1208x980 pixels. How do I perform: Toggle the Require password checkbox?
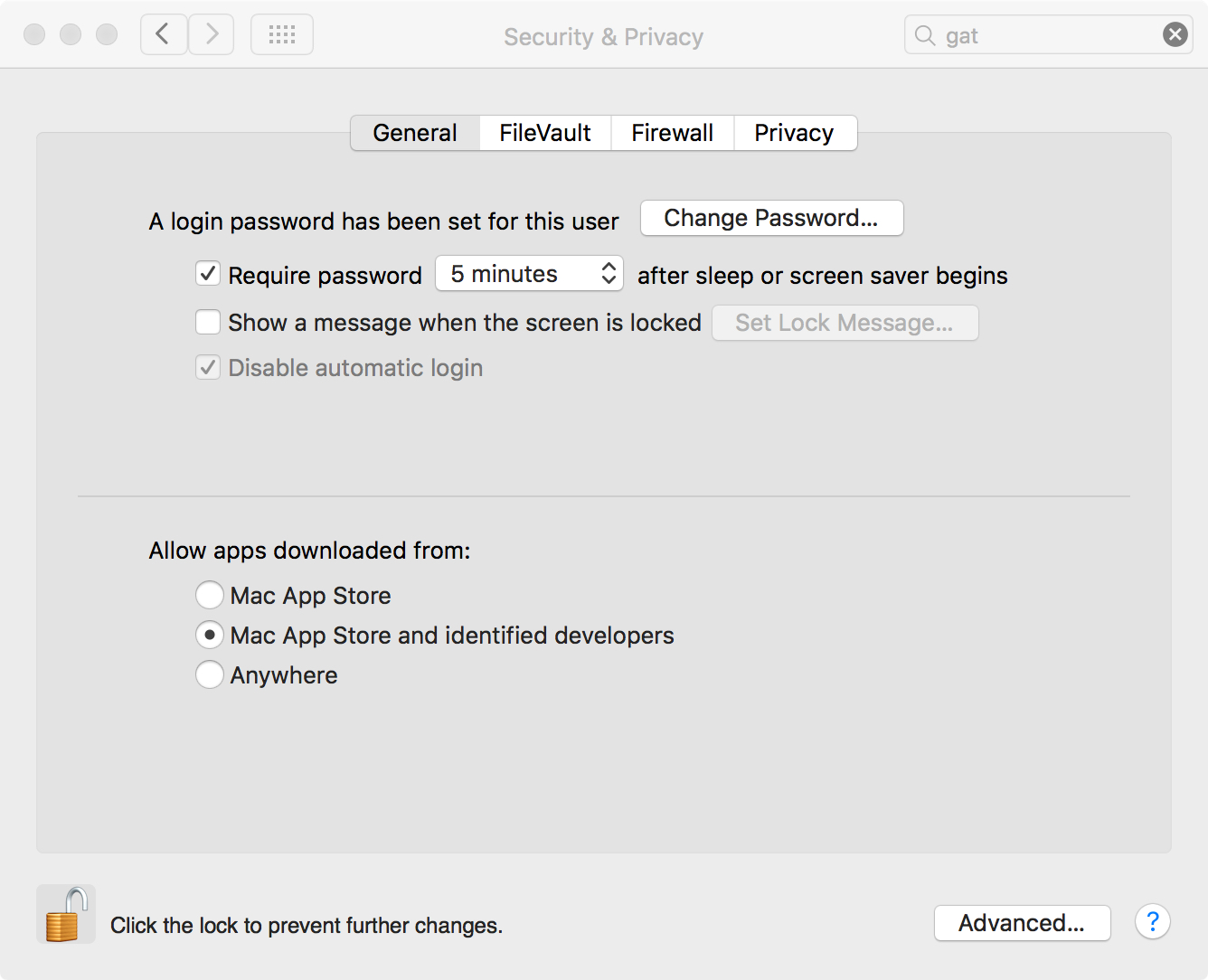208,274
